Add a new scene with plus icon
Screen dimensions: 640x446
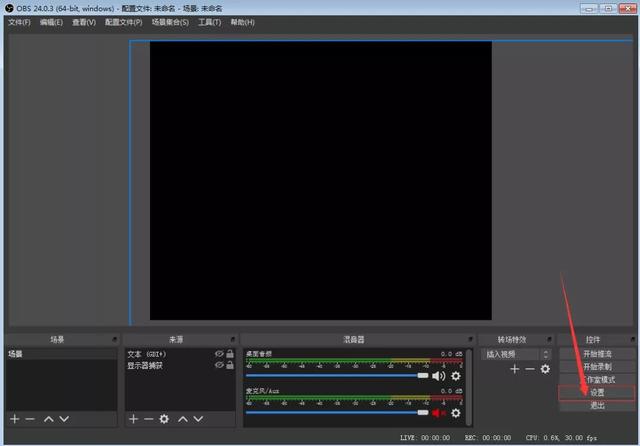14,419
